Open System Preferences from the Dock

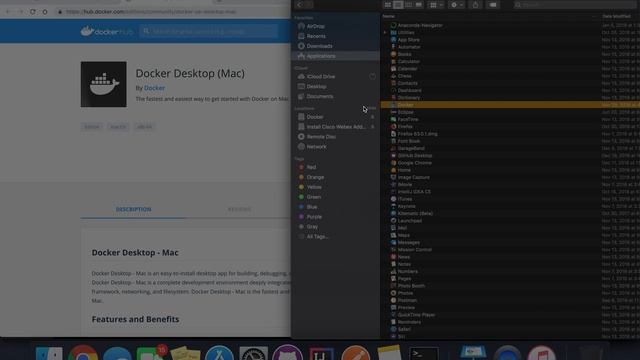point(253,354)
